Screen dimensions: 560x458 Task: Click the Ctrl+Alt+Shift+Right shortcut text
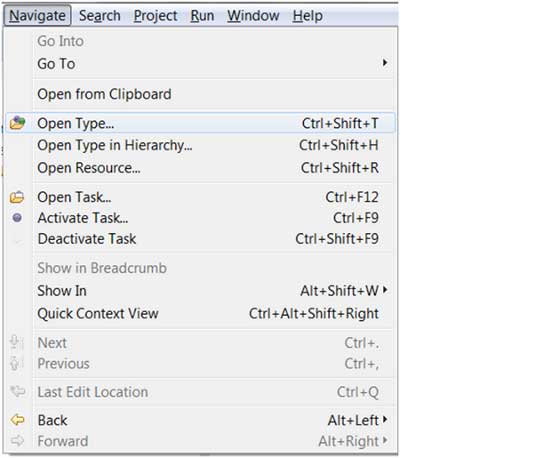pyautogui.click(x=314, y=314)
